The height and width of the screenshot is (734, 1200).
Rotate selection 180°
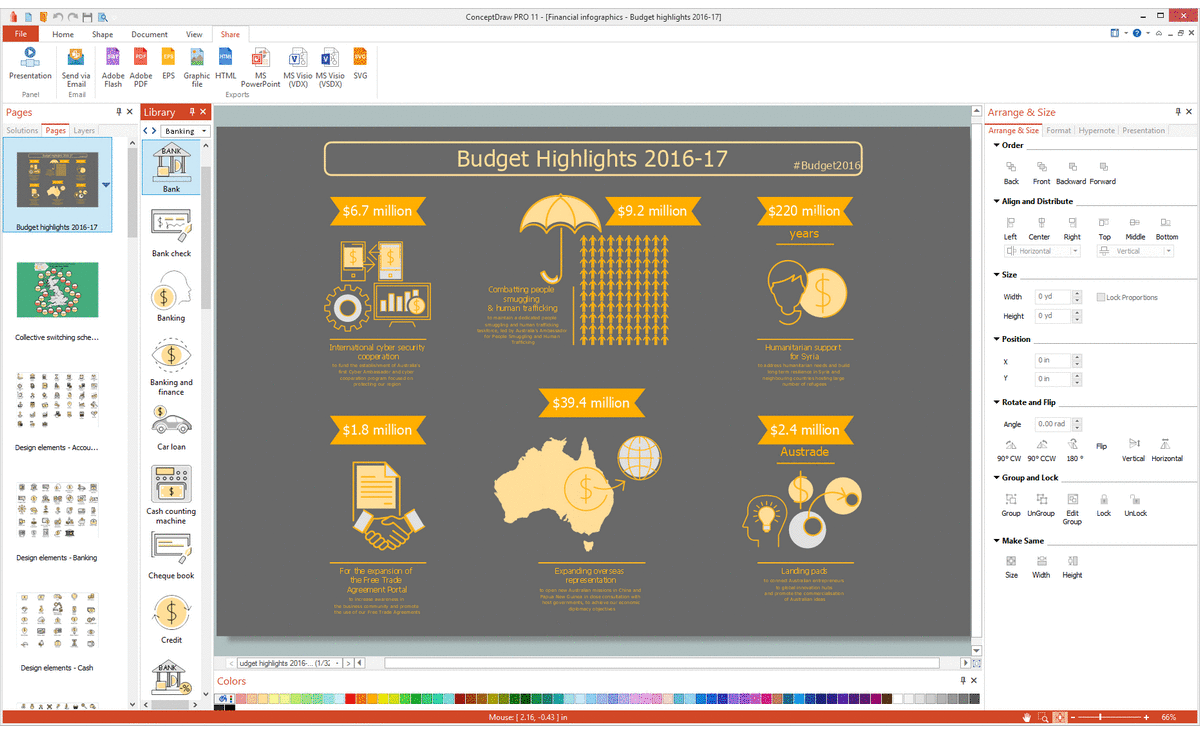click(x=1072, y=450)
